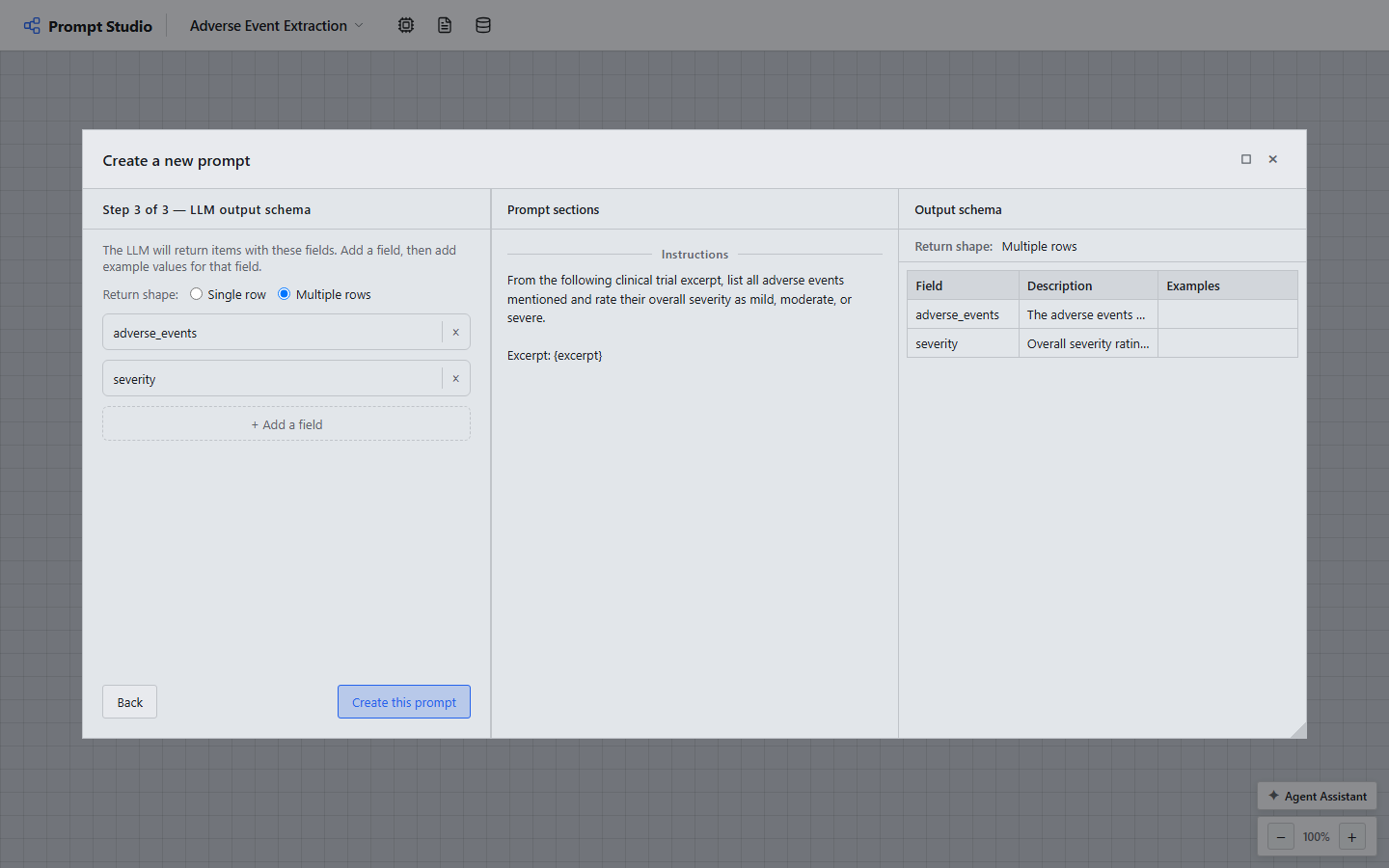Open the Agent Assistant
The width and height of the screenshot is (1389, 868).
(x=1317, y=796)
